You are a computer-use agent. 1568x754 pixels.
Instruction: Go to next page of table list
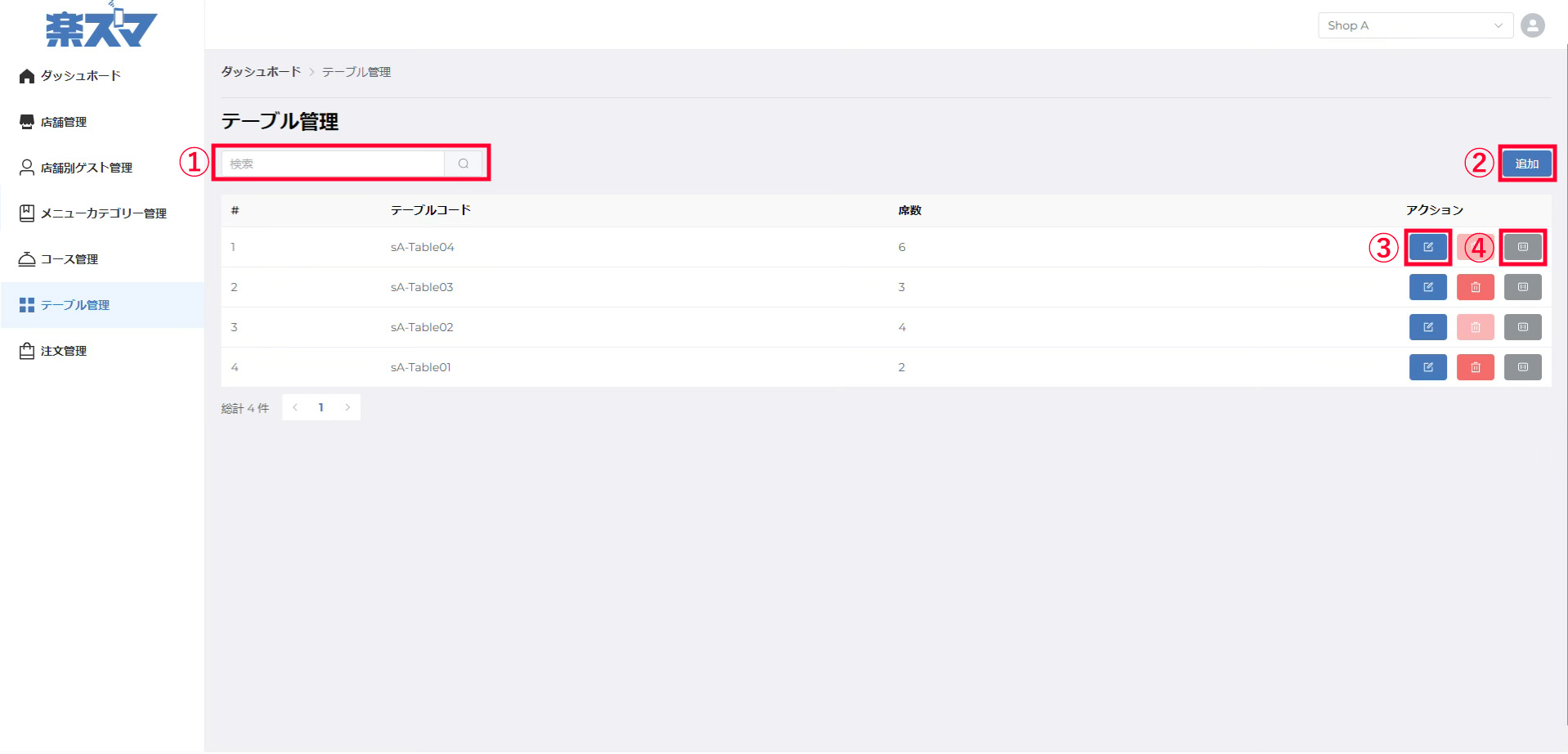(x=347, y=407)
